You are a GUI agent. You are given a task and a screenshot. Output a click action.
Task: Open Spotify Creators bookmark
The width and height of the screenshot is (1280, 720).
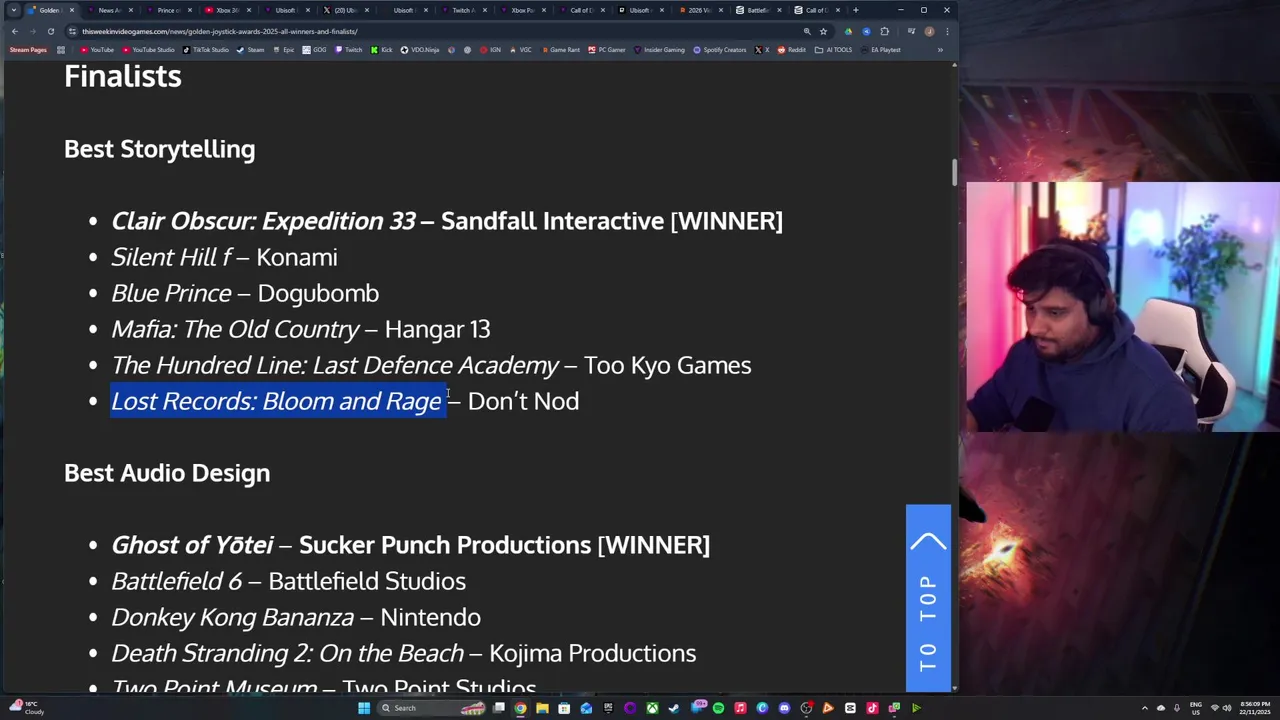click(x=720, y=49)
